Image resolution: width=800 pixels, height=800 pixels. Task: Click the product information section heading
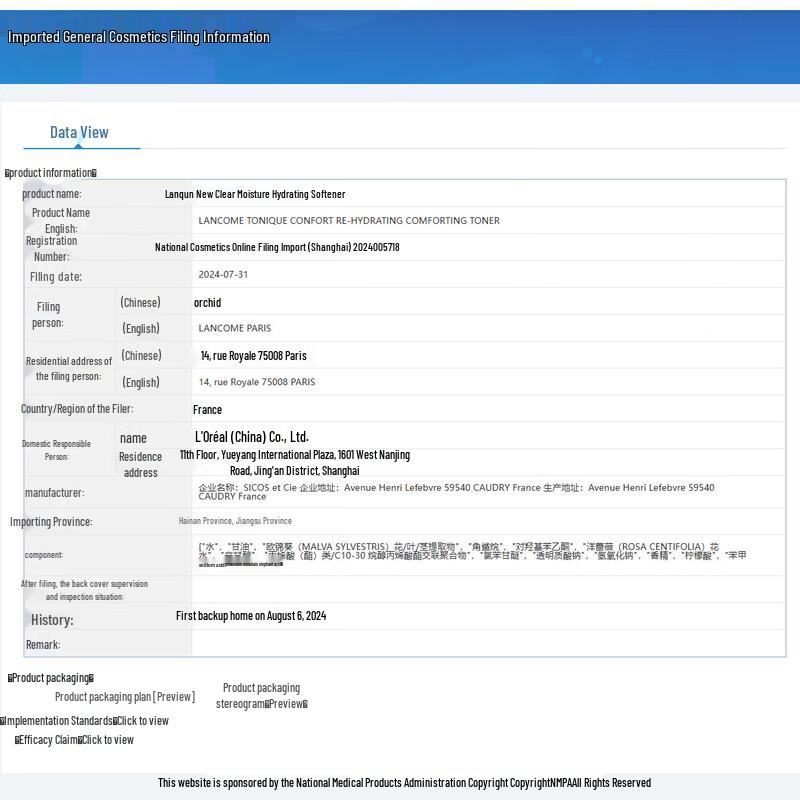tap(51, 173)
